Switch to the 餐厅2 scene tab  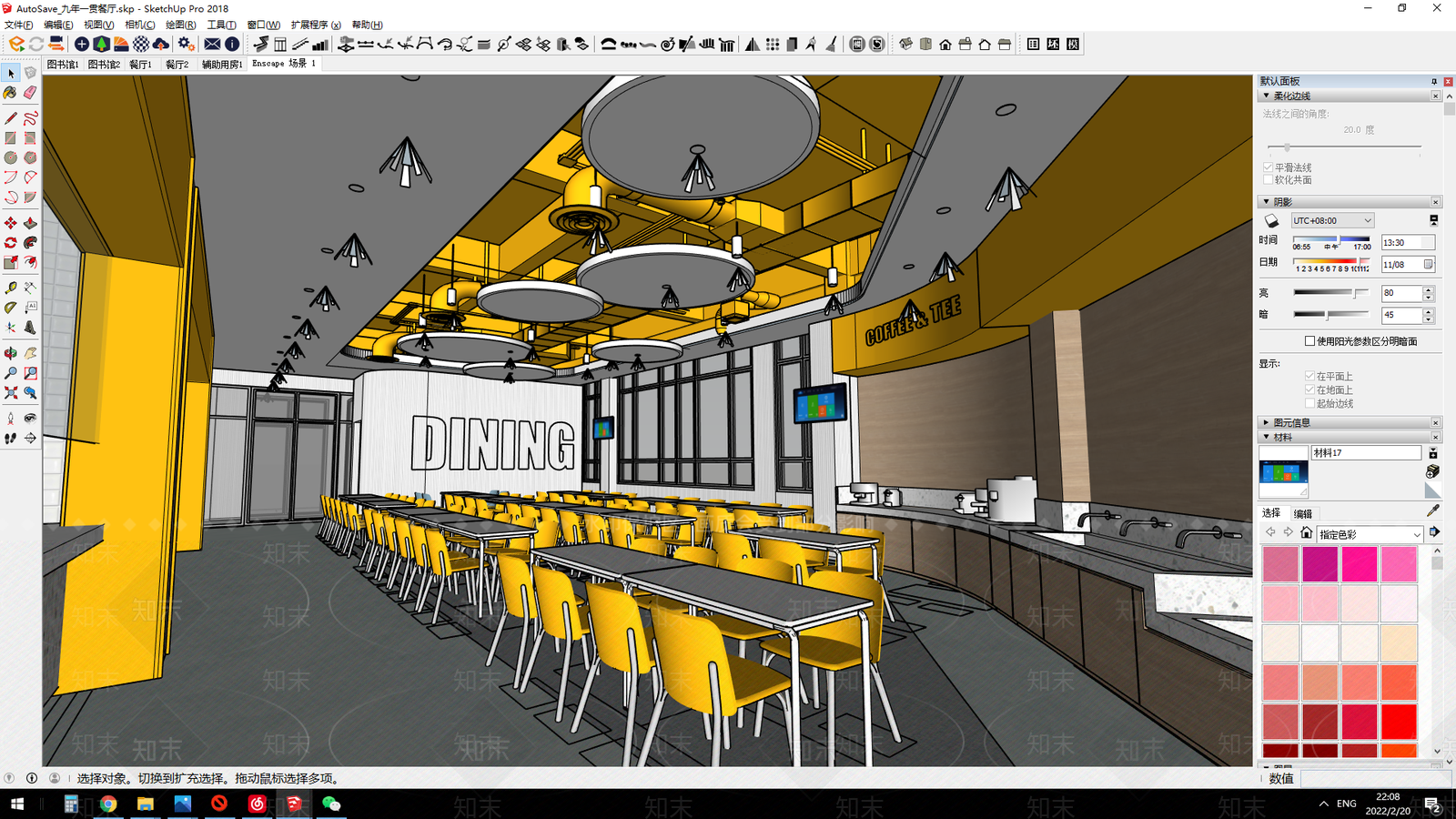coord(177,65)
